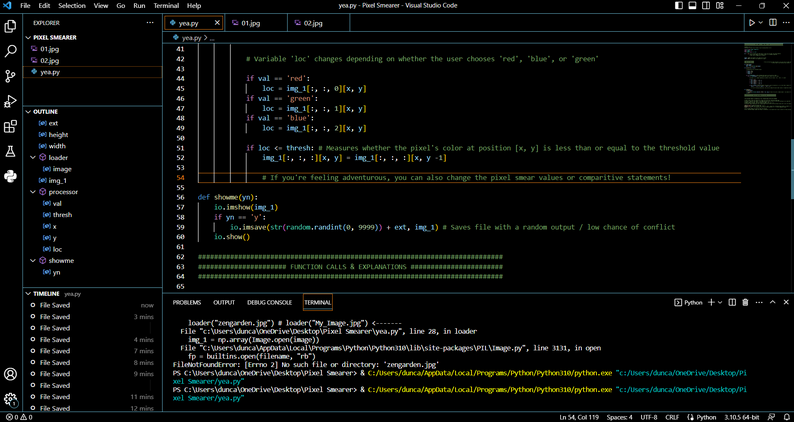
Task: Select interpreter 3.10.5 64-bit
Action: coord(741,417)
